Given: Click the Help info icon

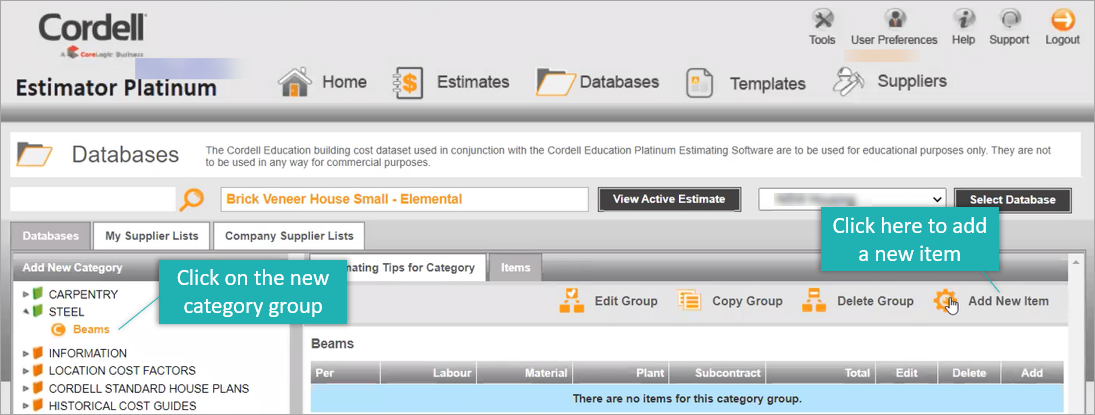Looking at the screenshot, I should click(964, 19).
